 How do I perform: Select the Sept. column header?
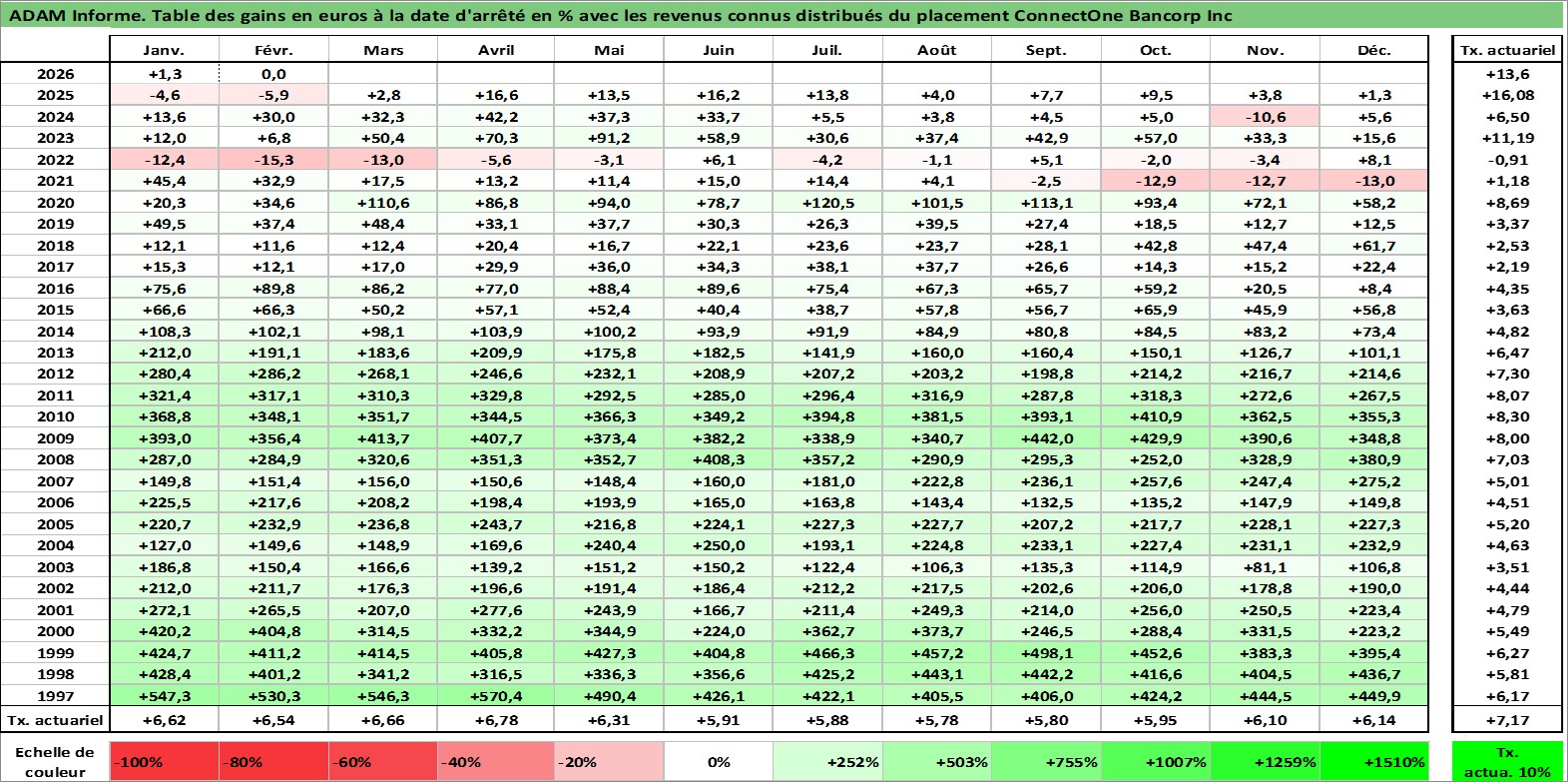1046,50
